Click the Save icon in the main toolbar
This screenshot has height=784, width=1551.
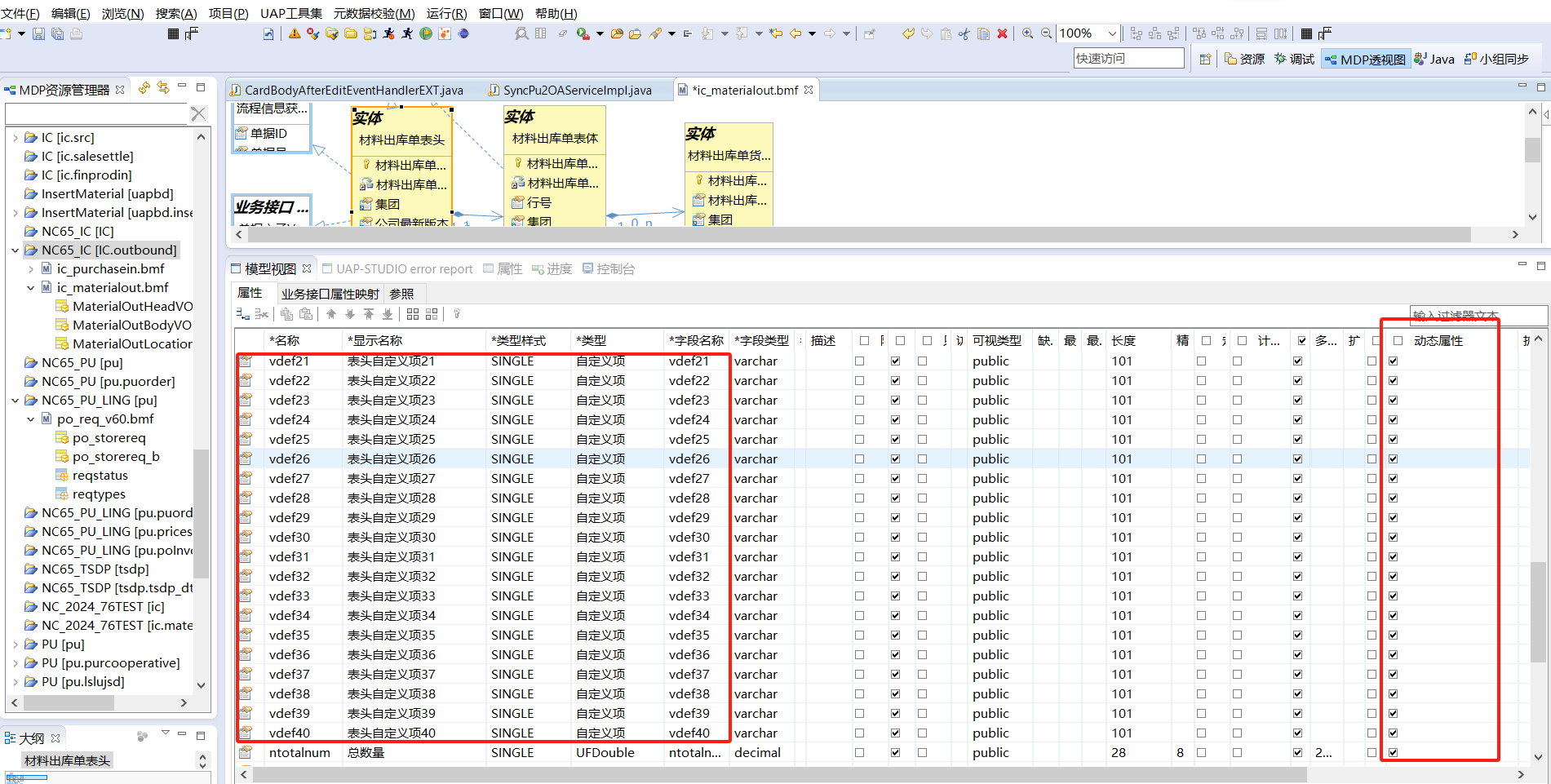[x=38, y=34]
